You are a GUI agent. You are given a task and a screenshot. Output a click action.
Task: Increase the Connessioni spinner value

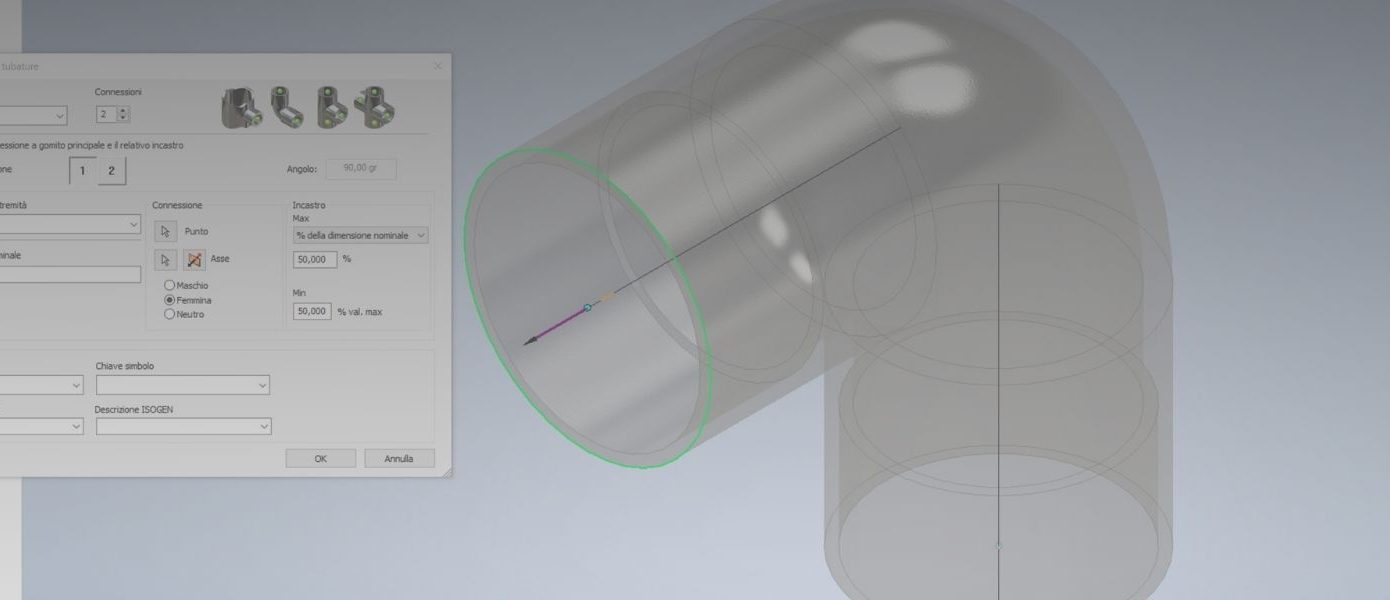124,111
